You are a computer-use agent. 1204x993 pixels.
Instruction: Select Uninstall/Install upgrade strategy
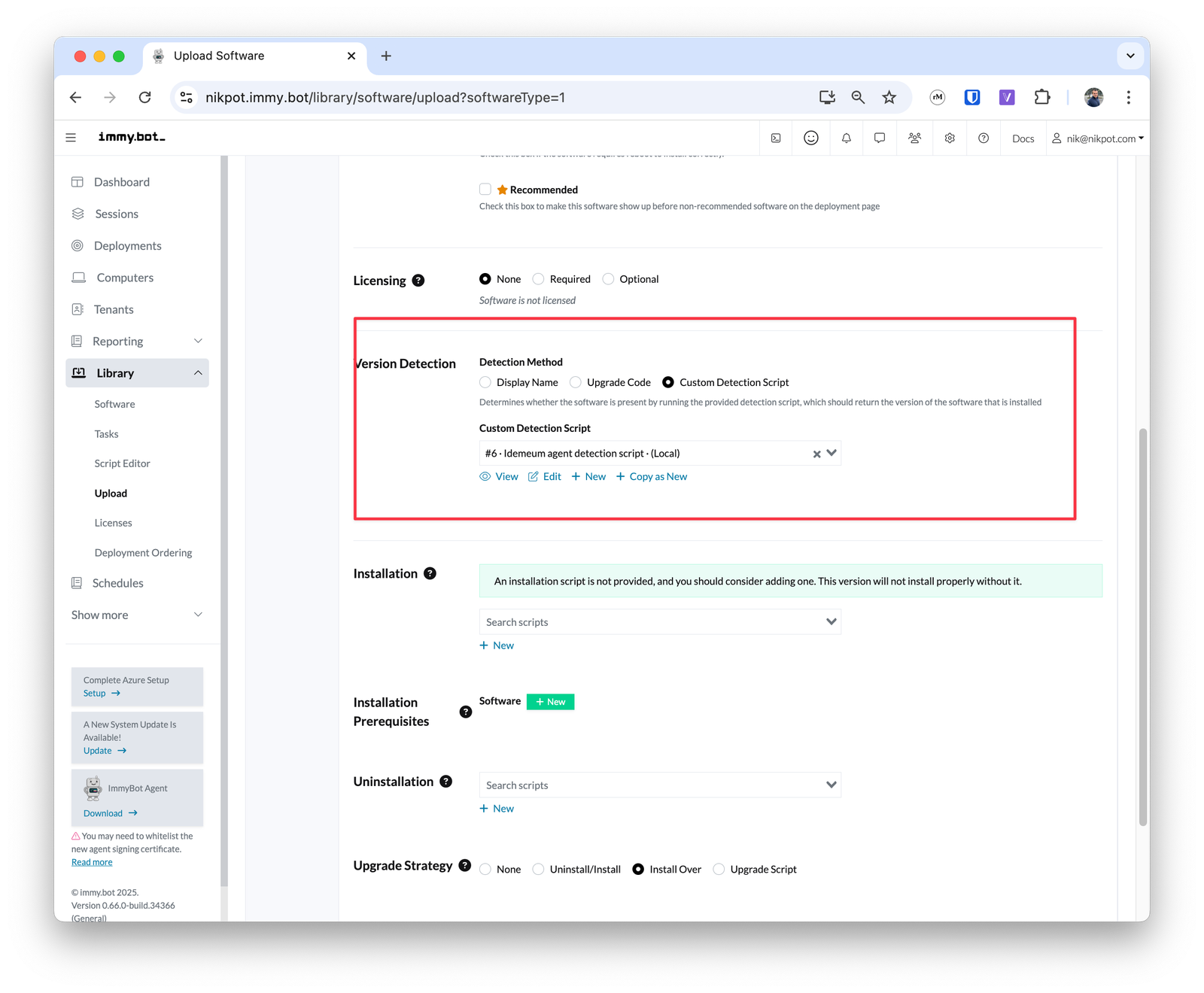tap(538, 869)
